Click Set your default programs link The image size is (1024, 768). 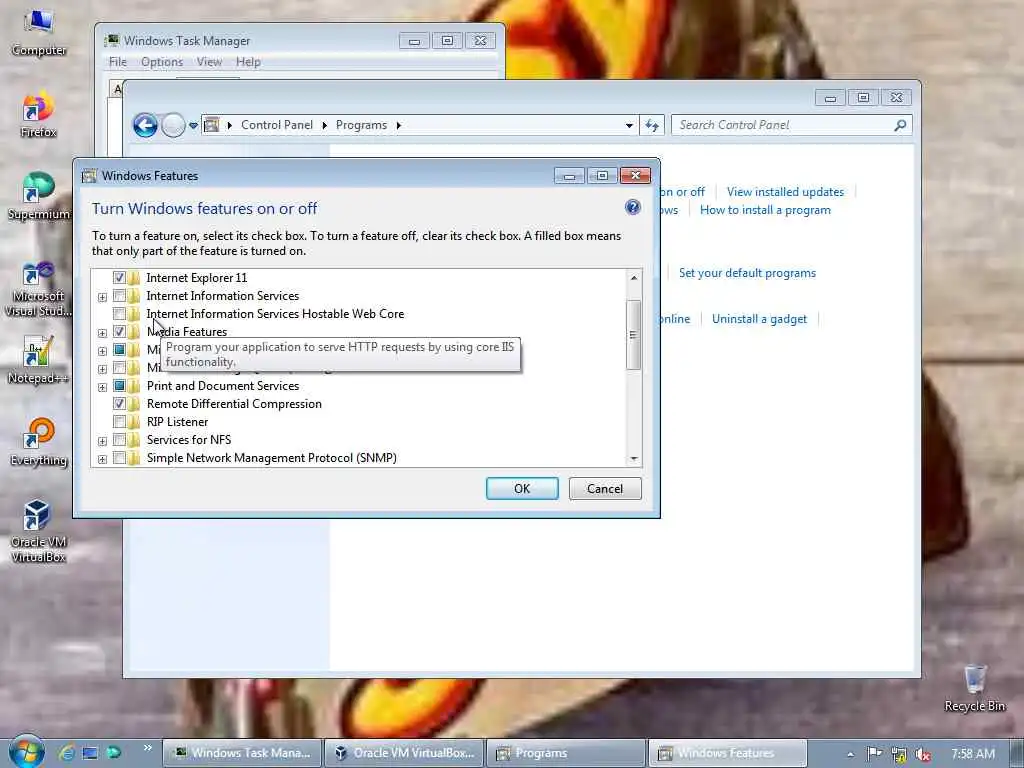click(x=747, y=273)
